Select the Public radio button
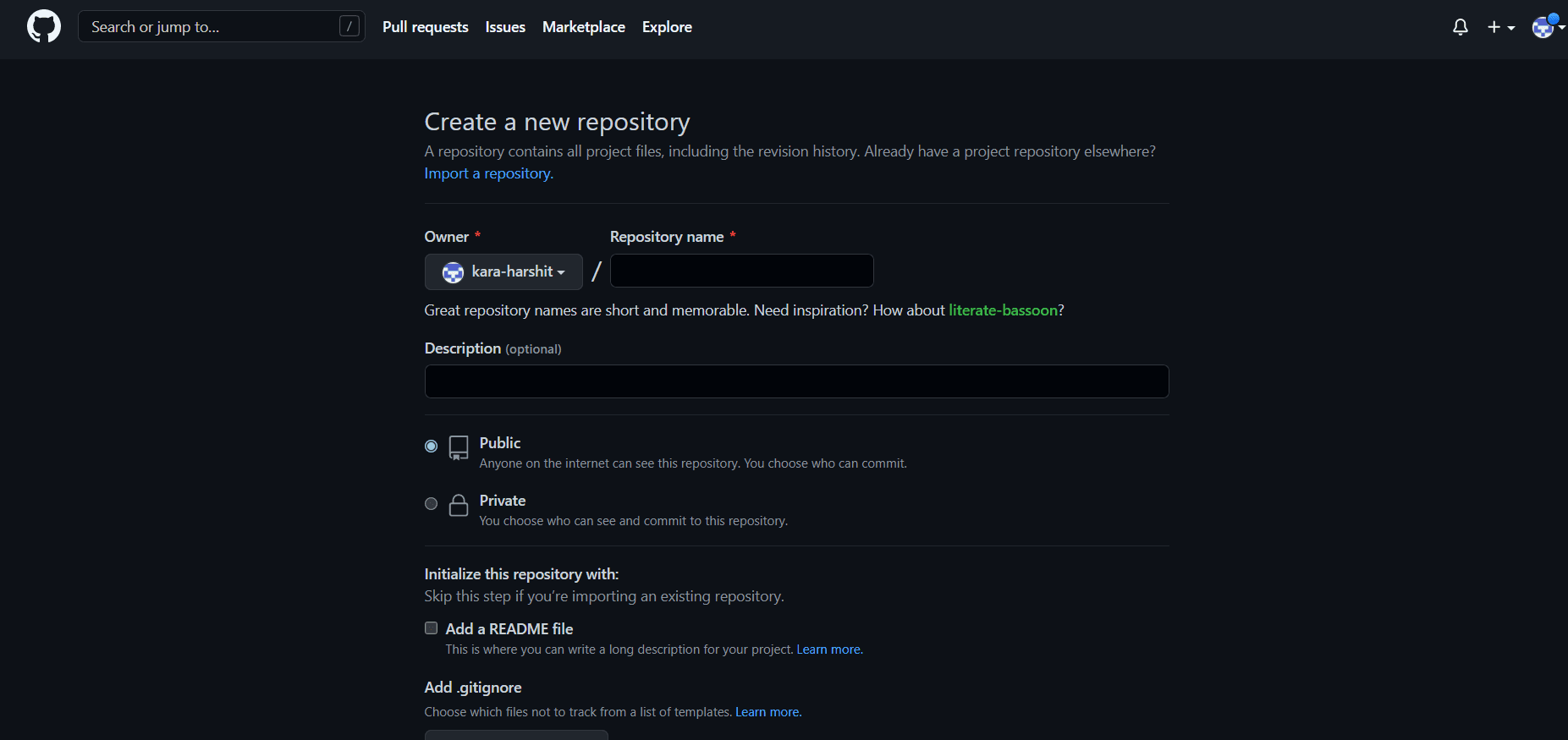 pos(432,446)
